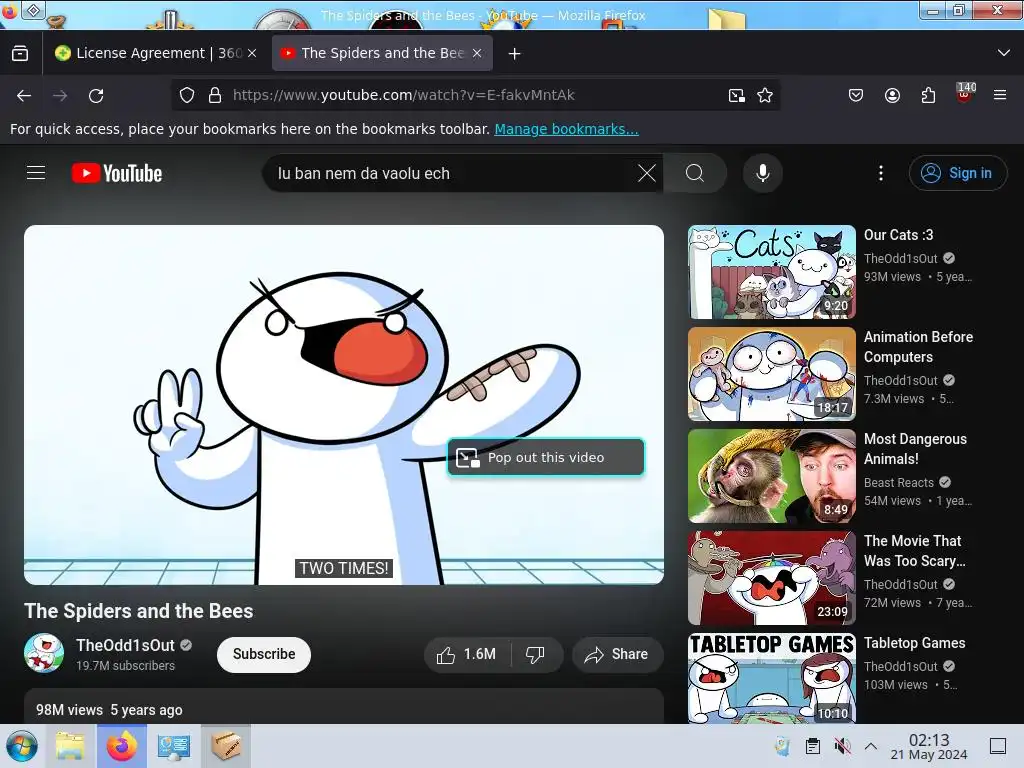The width and height of the screenshot is (1024, 768).
Task: Open File Explorer from the taskbar
Action: click(x=71, y=746)
